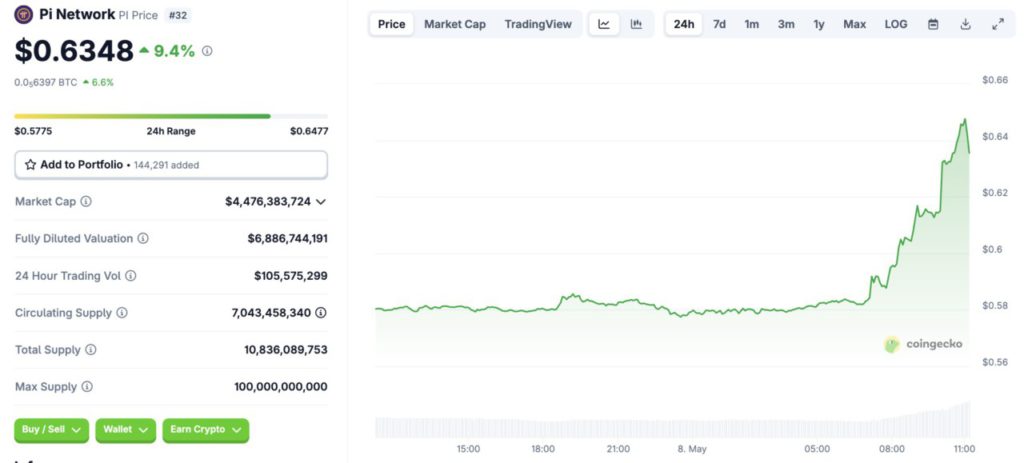Select 1m time range

pyautogui.click(x=752, y=24)
